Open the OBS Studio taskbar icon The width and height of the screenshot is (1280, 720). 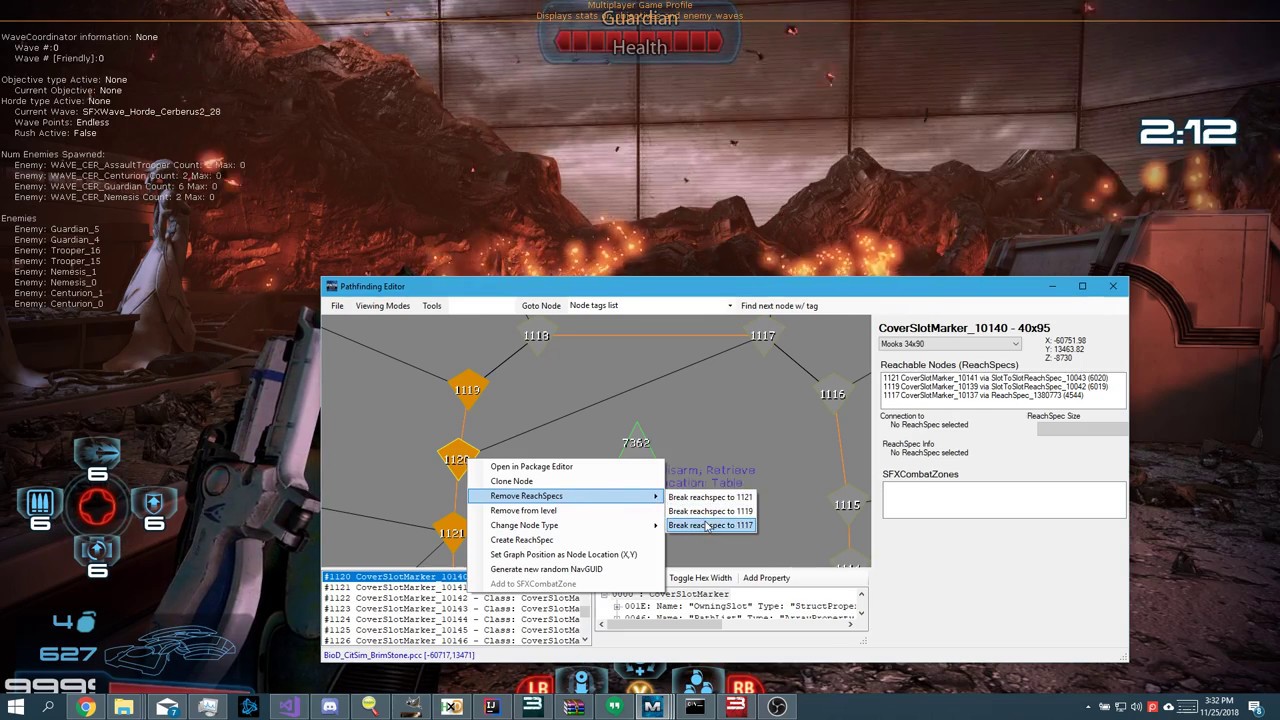pyautogui.click(x=777, y=707)
